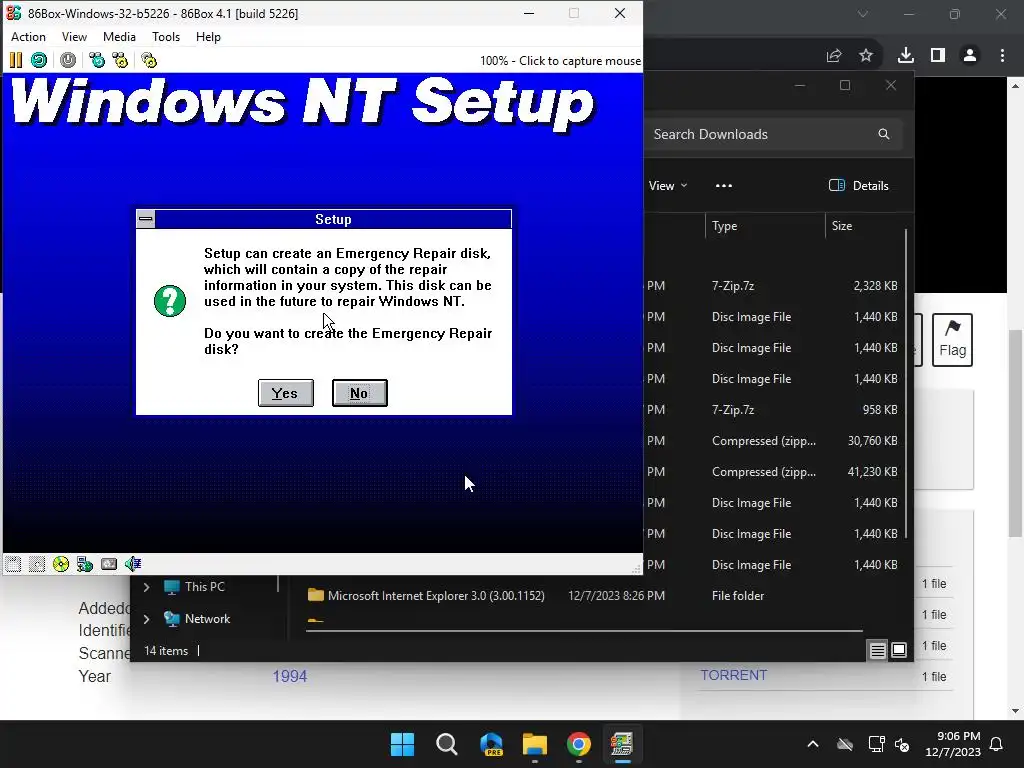Click Explorer file list vertical scrollbar
The width and height of the screenshot is (1024, 768).
pos(906,384)
